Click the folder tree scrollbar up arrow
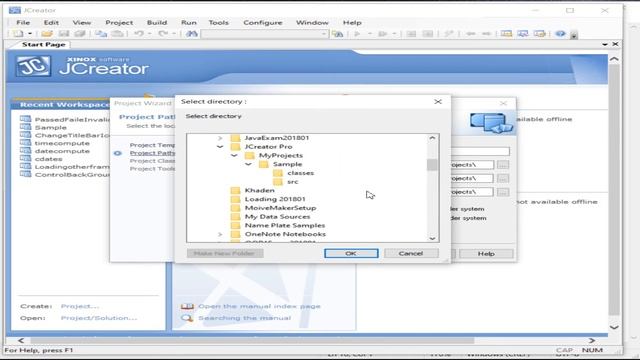Screen dimensions: 640x360 432,138
